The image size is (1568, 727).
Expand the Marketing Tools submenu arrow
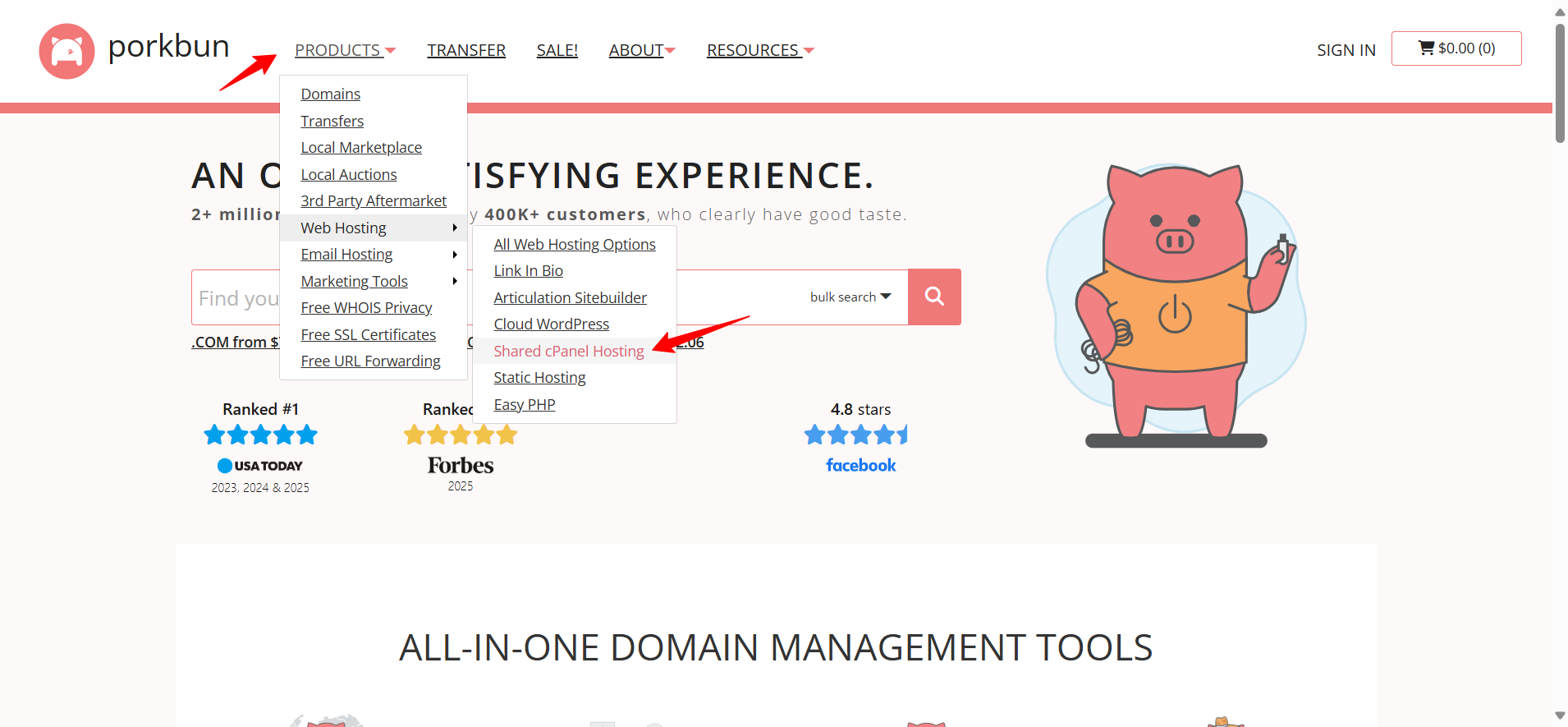coord(455,281)
